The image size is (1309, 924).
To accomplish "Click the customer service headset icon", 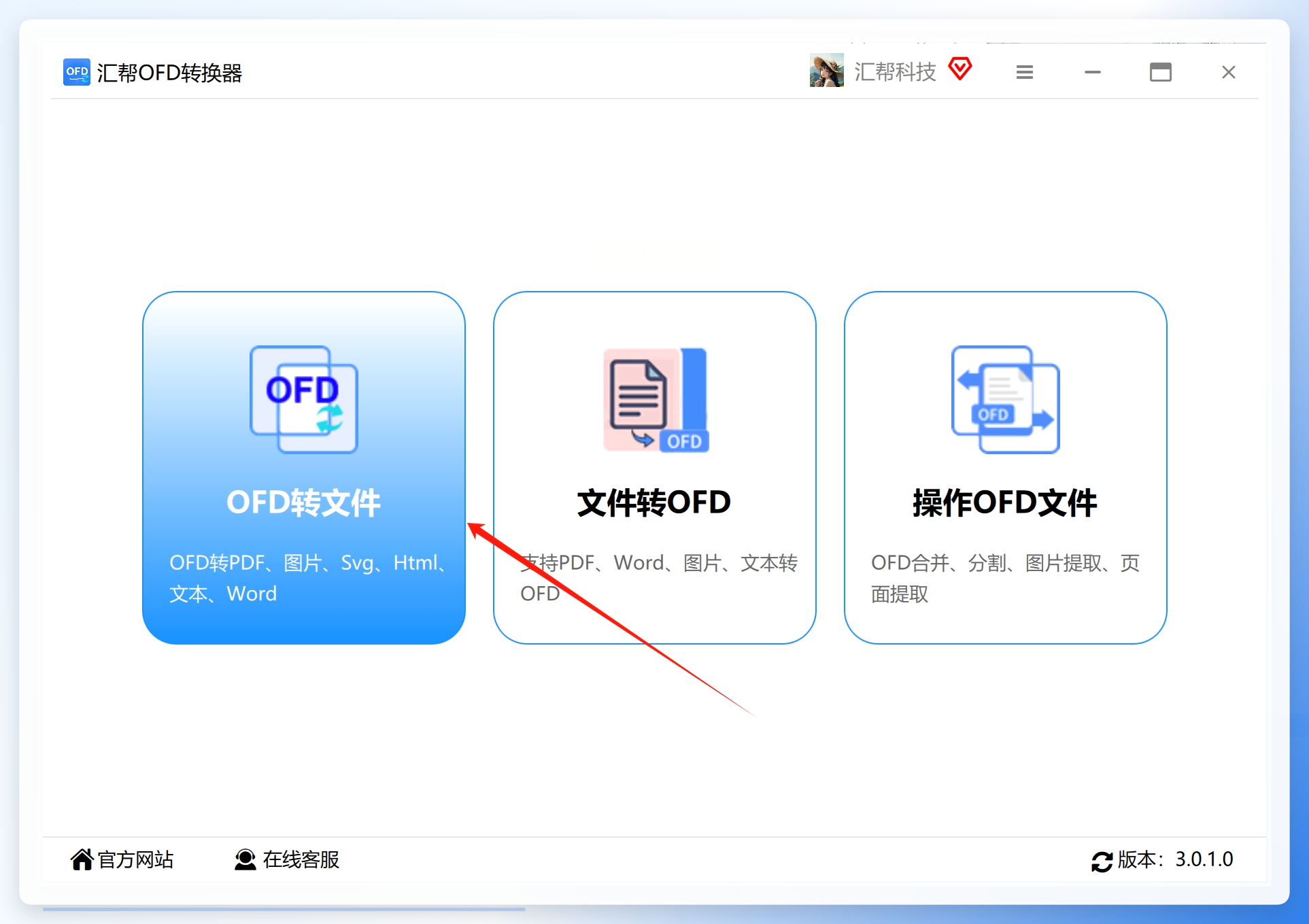I will point(245,859).
